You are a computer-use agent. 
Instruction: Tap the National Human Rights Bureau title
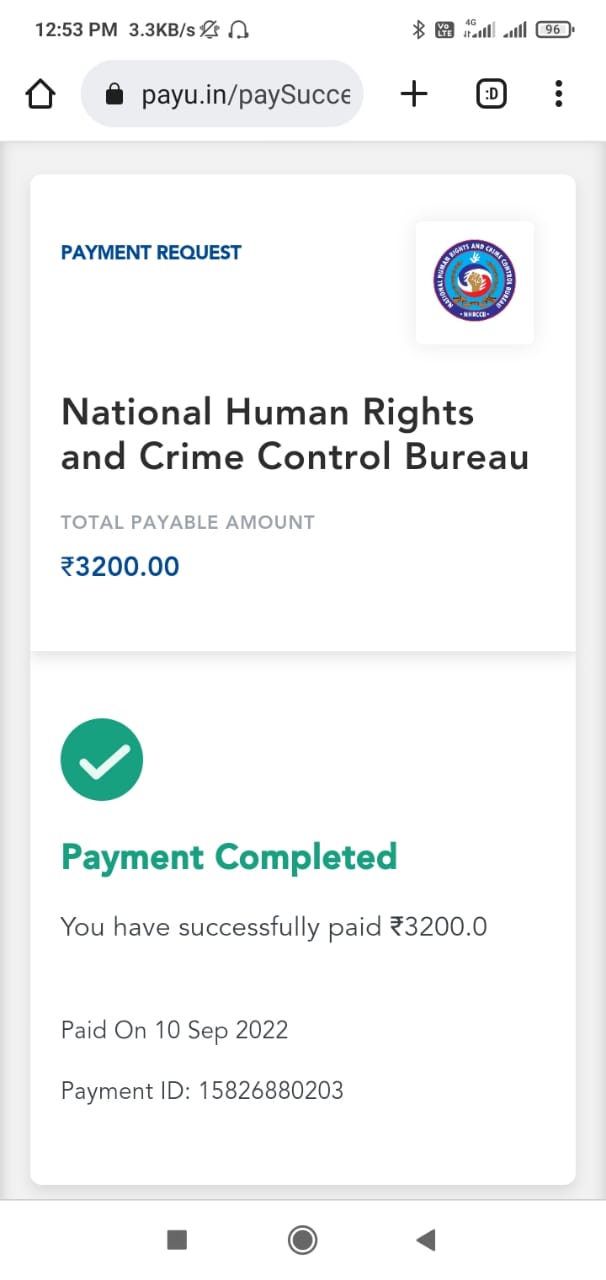tap(294, 434)
